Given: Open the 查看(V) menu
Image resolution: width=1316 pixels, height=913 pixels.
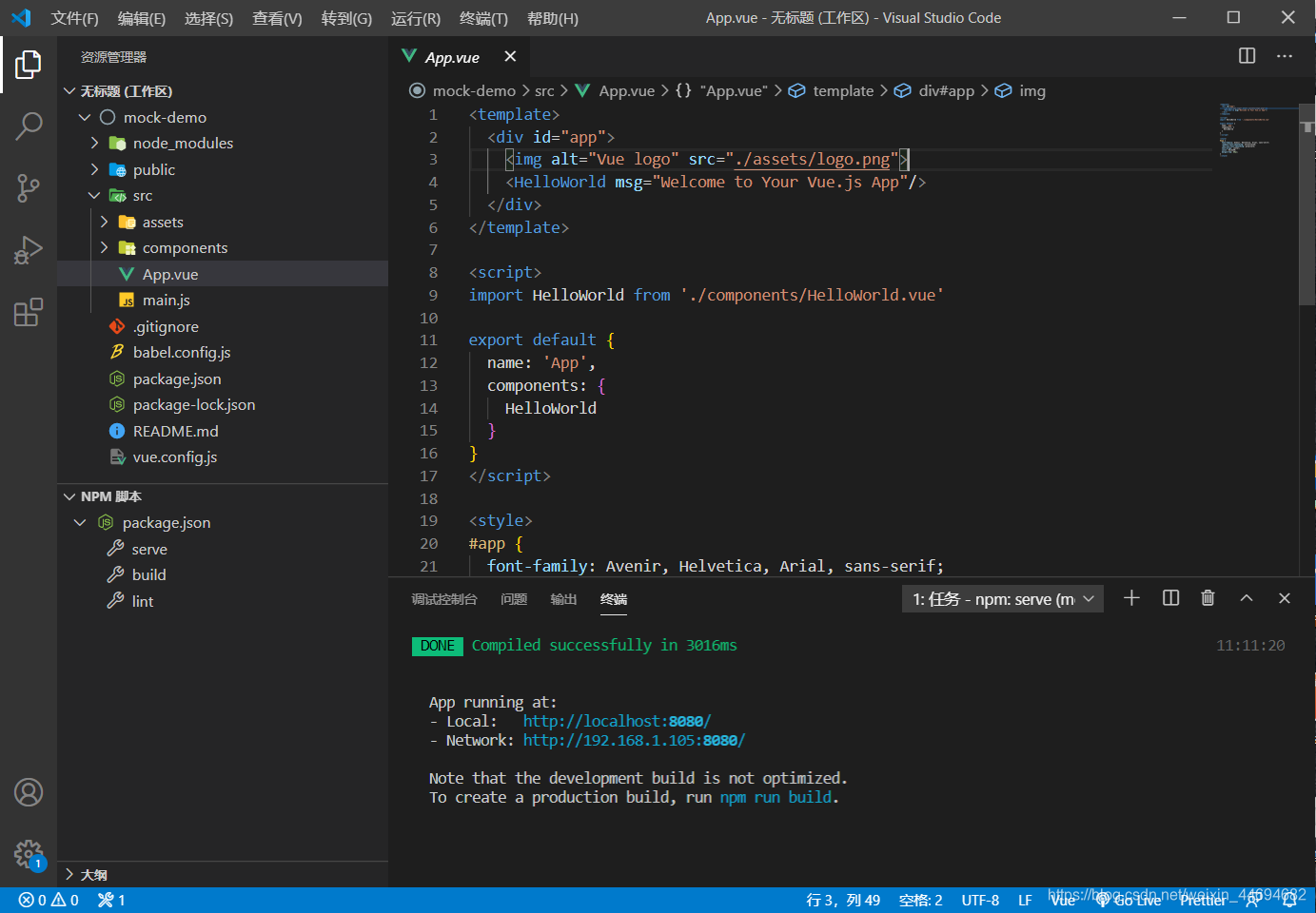Looking at the screenshot, I should point(277,18).
